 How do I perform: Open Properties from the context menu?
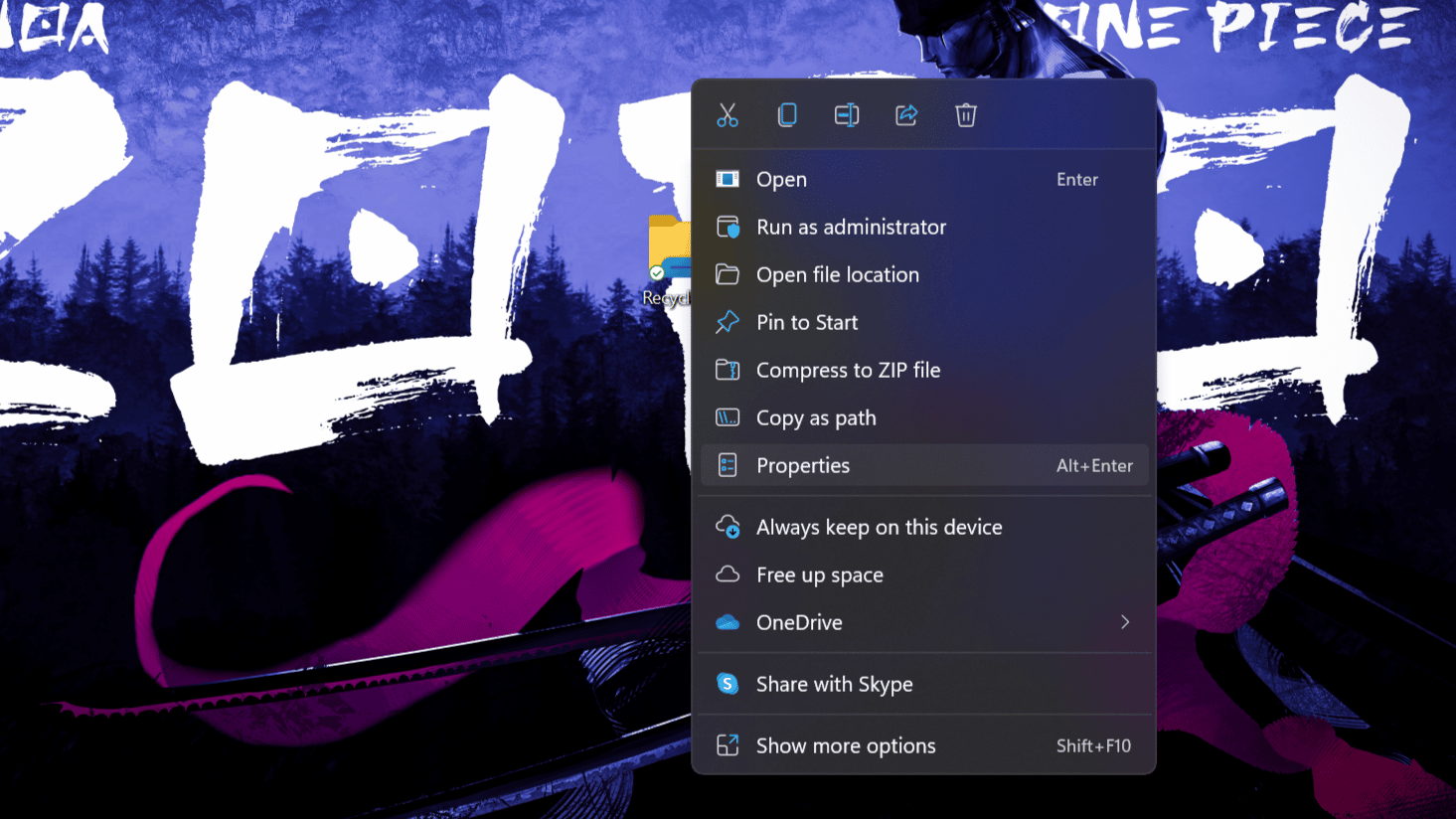point(803,466)
